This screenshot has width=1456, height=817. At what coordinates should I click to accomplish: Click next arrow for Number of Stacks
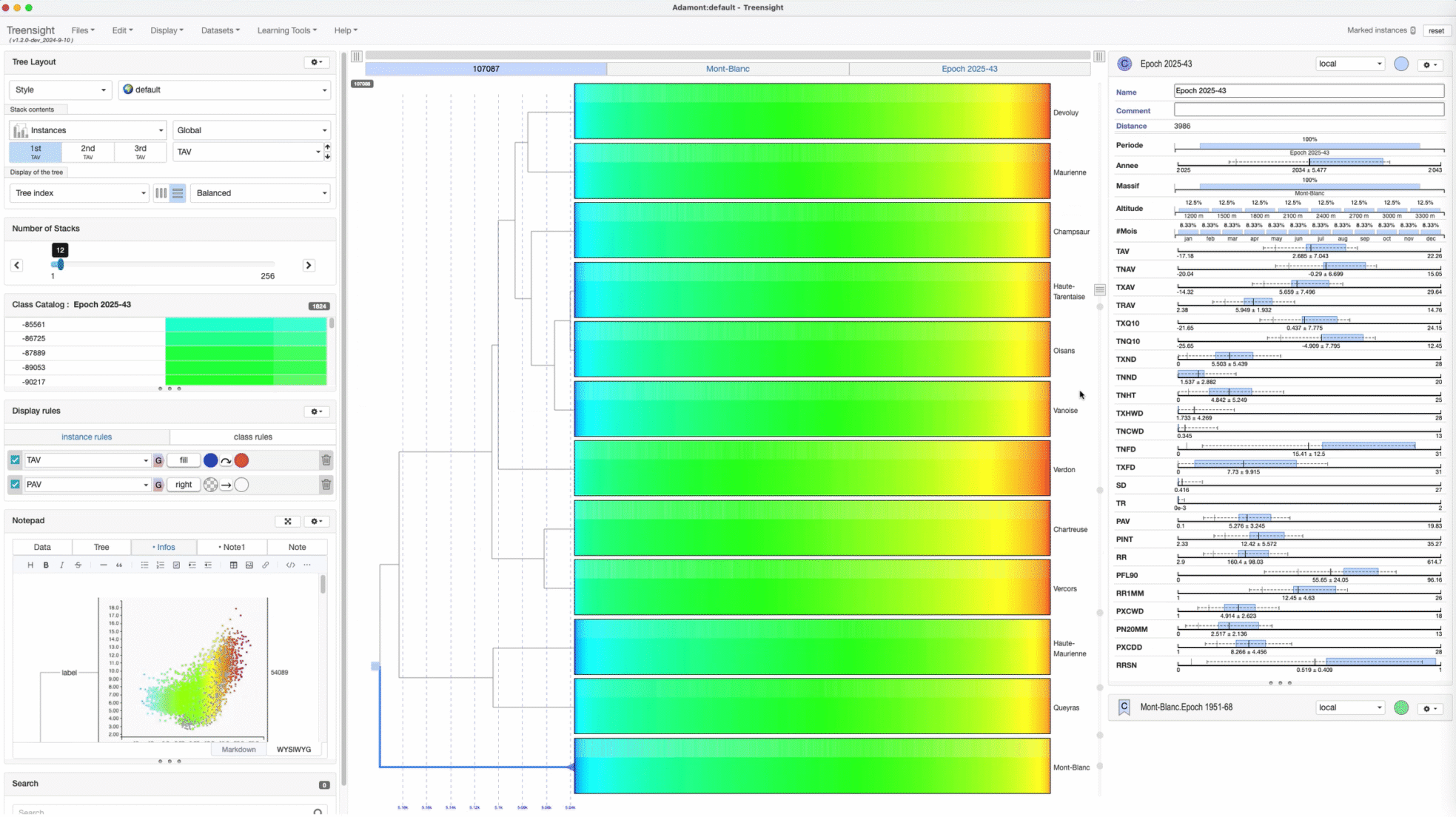pos(309,265)
